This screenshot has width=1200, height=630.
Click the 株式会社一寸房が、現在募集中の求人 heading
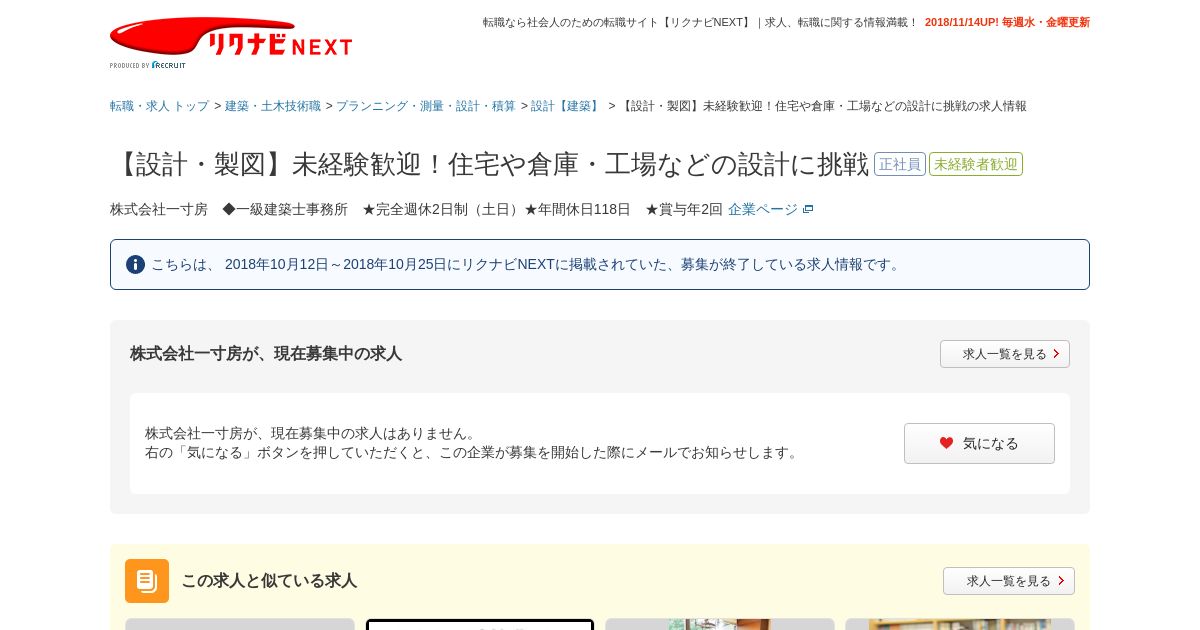tap(266, 354)
